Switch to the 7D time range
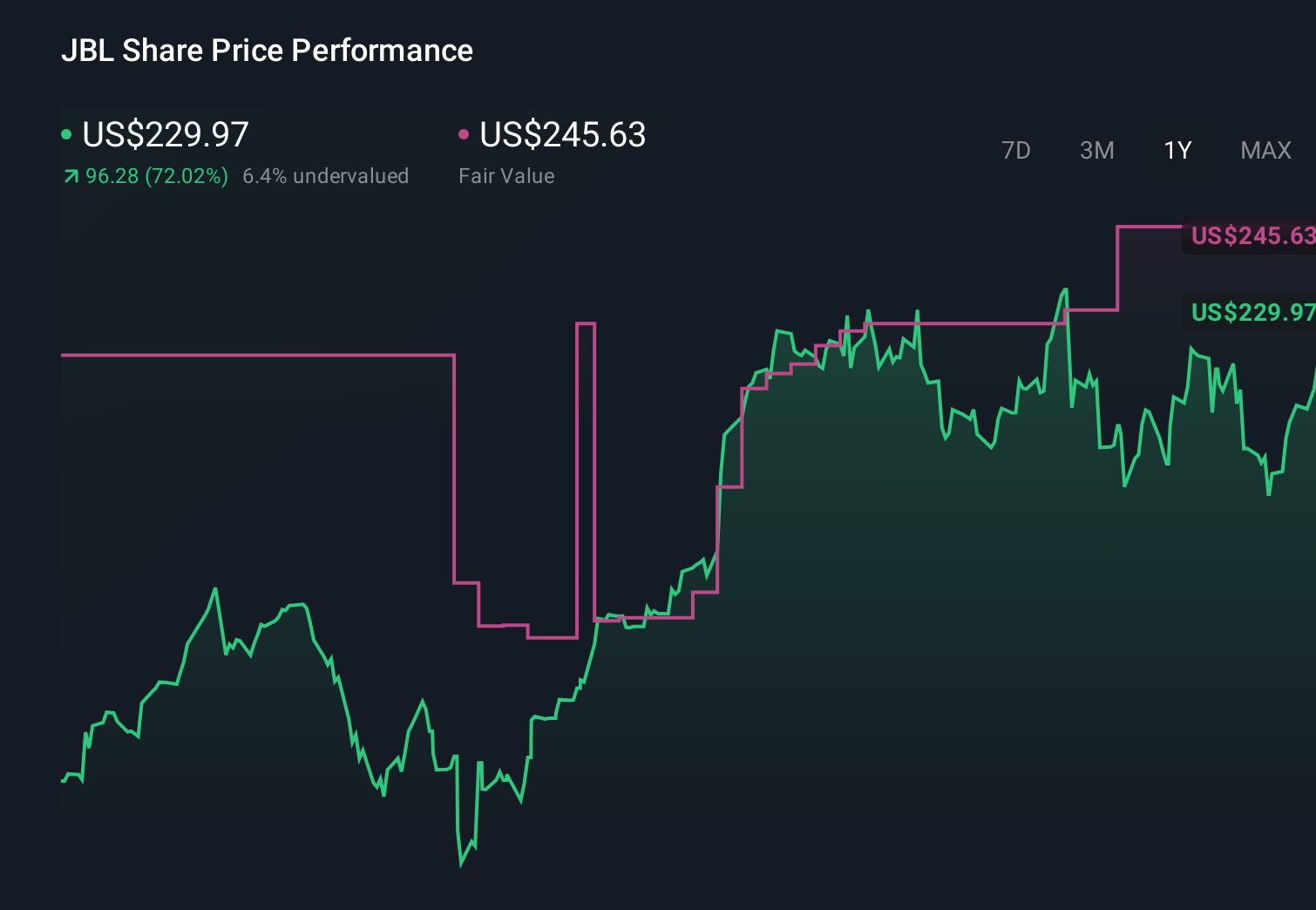 1016,150
